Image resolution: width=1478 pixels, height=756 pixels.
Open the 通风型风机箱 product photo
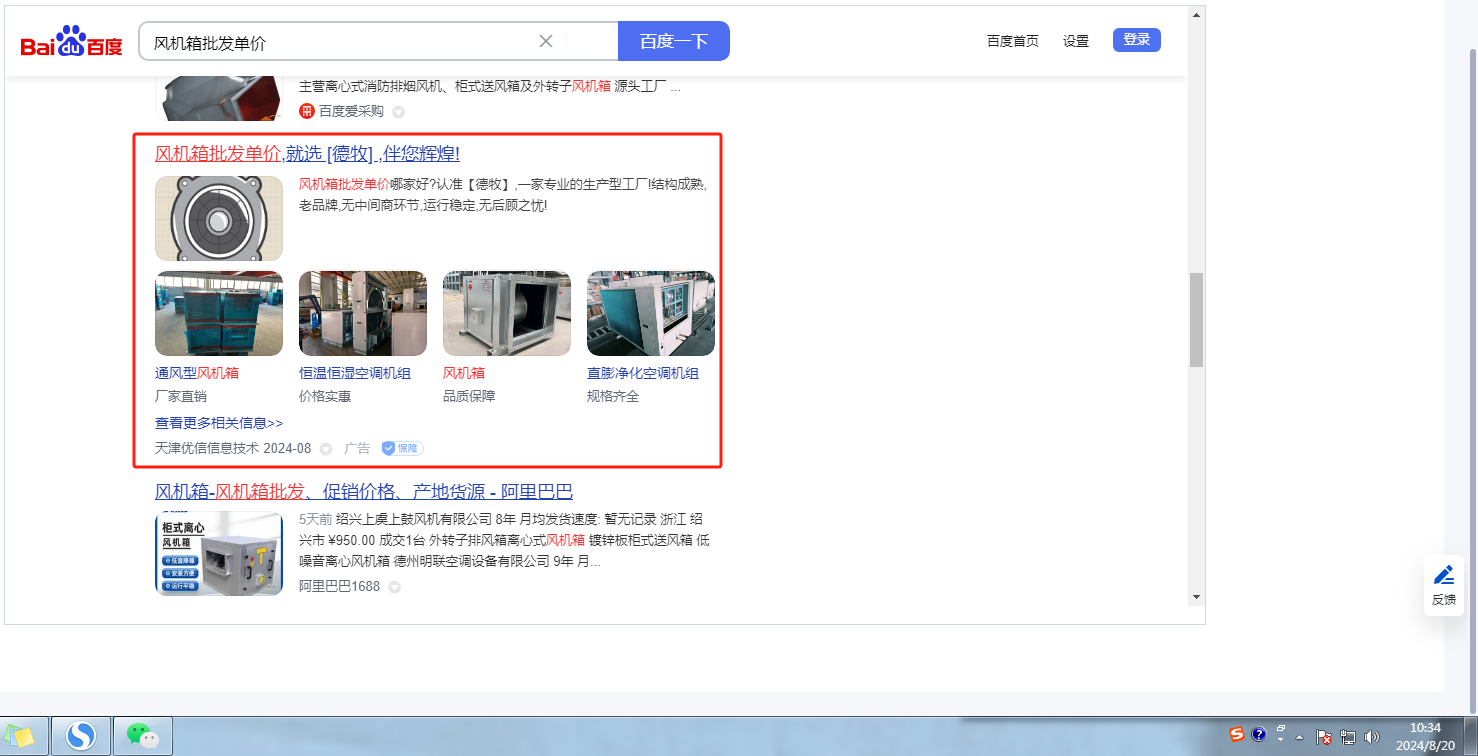(x=219, y=314)
